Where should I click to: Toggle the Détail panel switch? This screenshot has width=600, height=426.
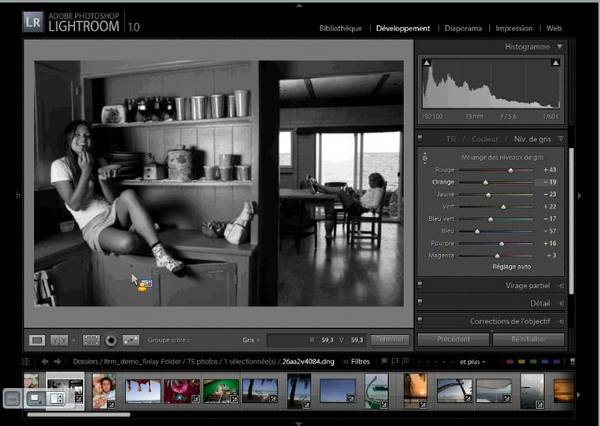pos(420,303)
